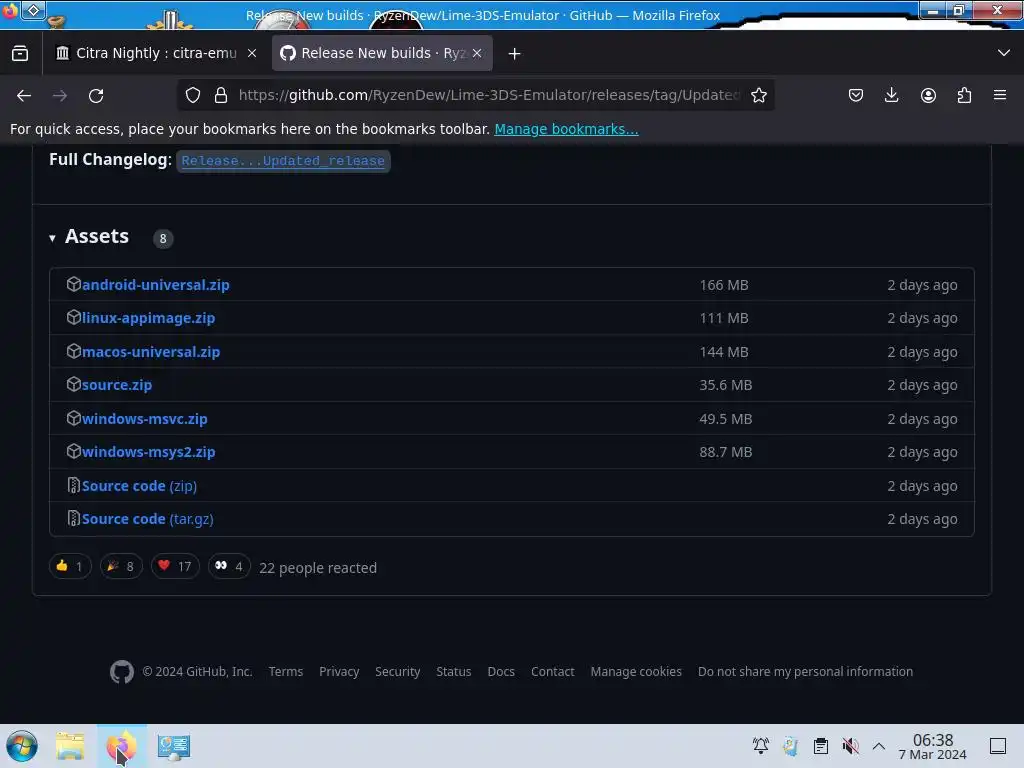This screenshot has width=1024, height=768.
Task: Open the Contact footer link
Action: 552,672
